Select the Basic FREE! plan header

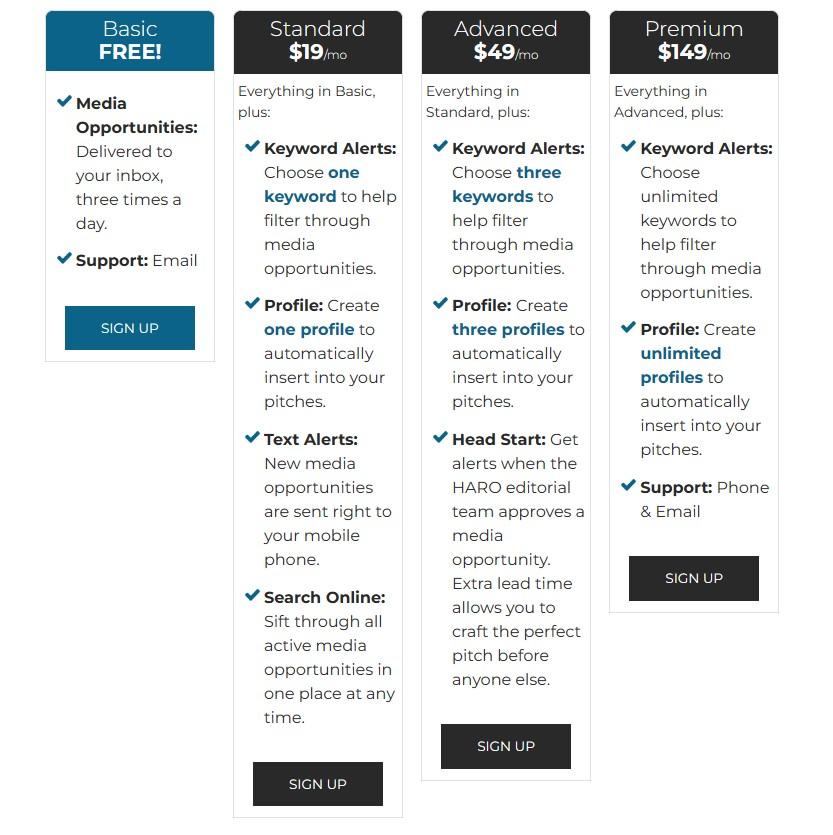click(x=130, y=41)
